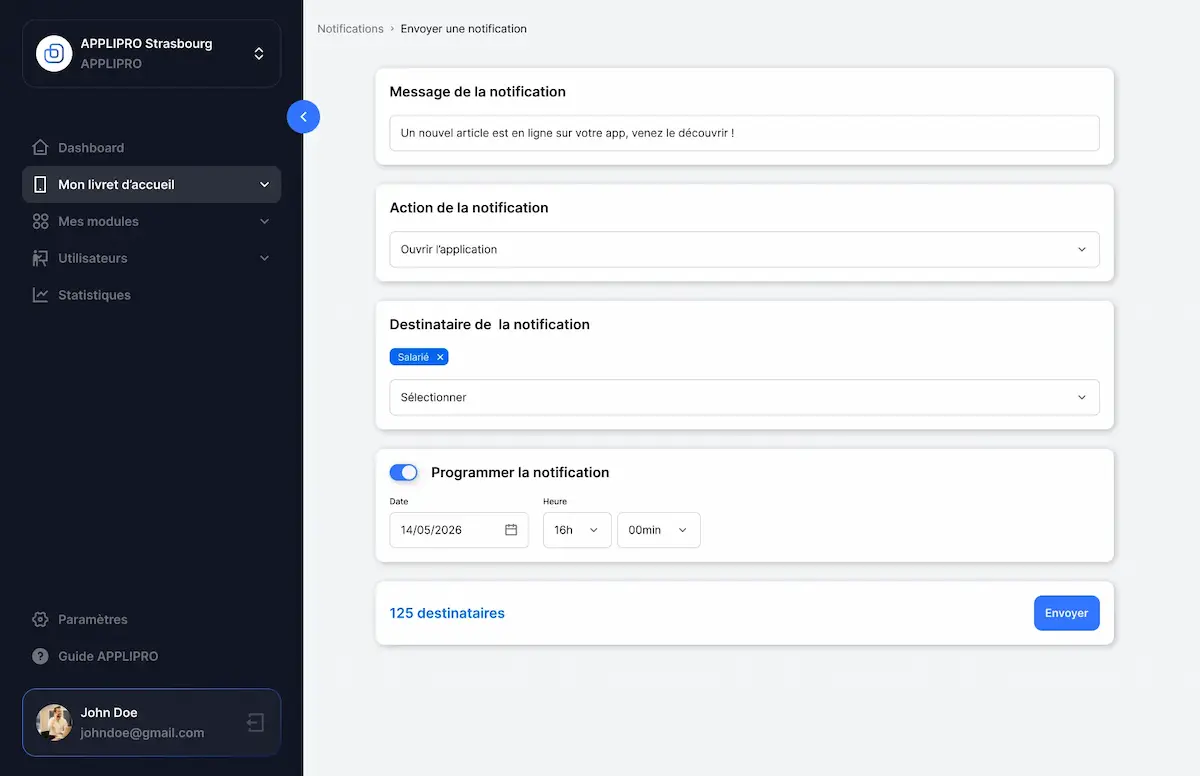Screen dimensions: 1200x776
Task: Change the hour in the 16h dropdown
Action: click(577, 530)
